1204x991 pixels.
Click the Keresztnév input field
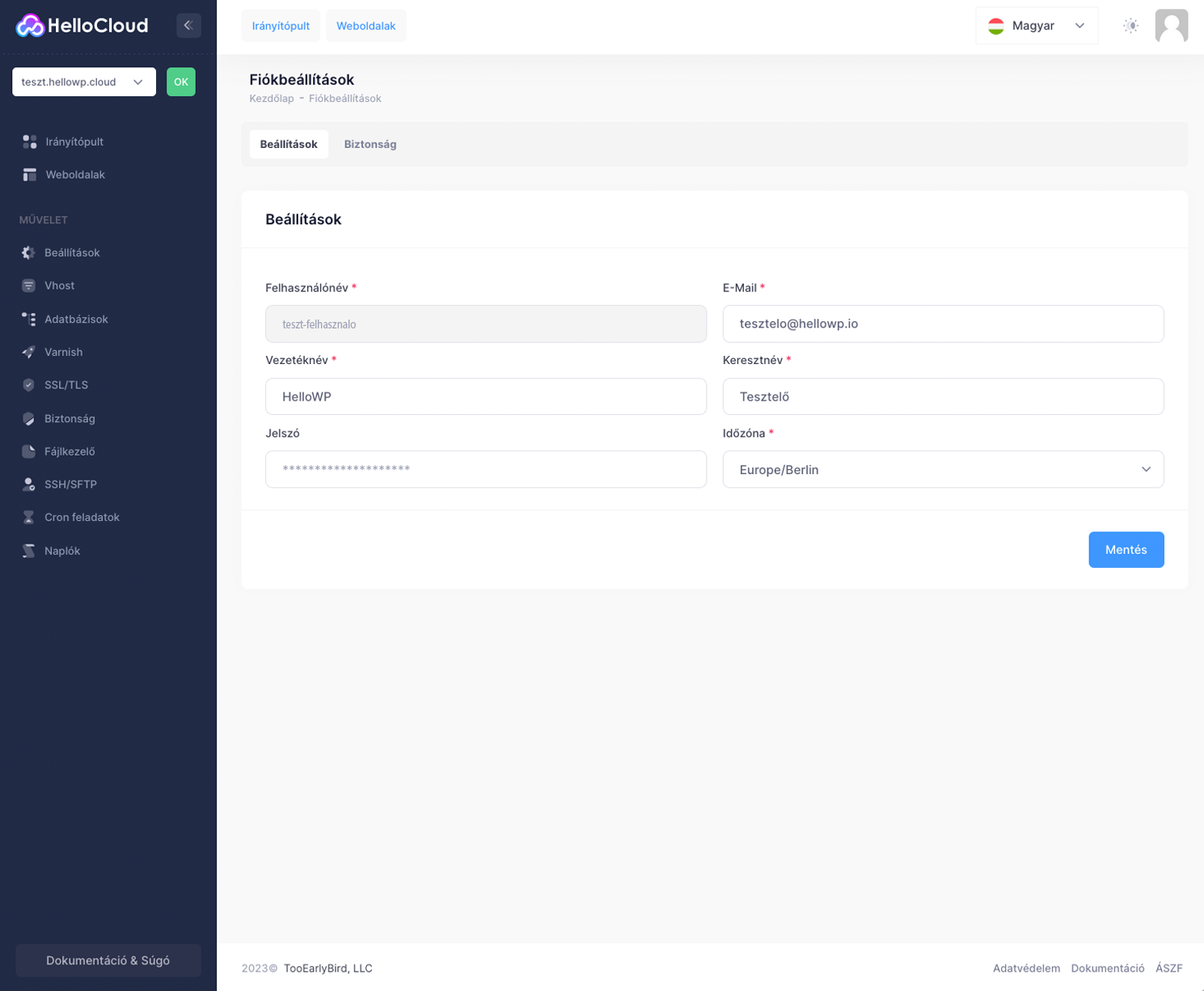point(943,396)
